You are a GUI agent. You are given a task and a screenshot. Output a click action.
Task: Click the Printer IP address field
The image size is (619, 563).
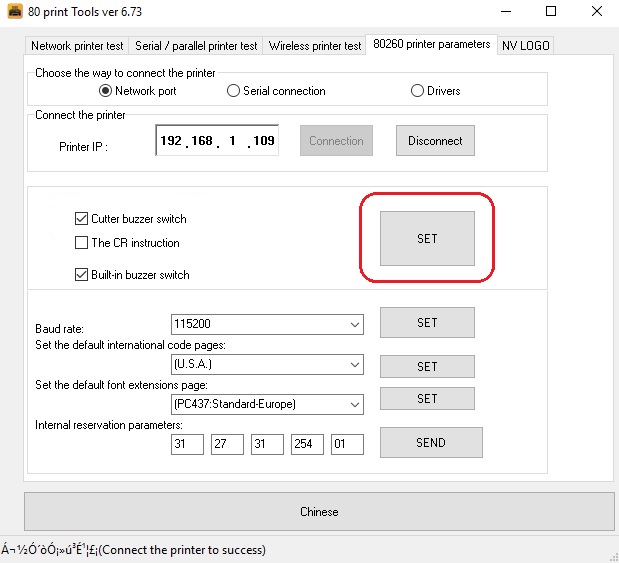[217, 141]
